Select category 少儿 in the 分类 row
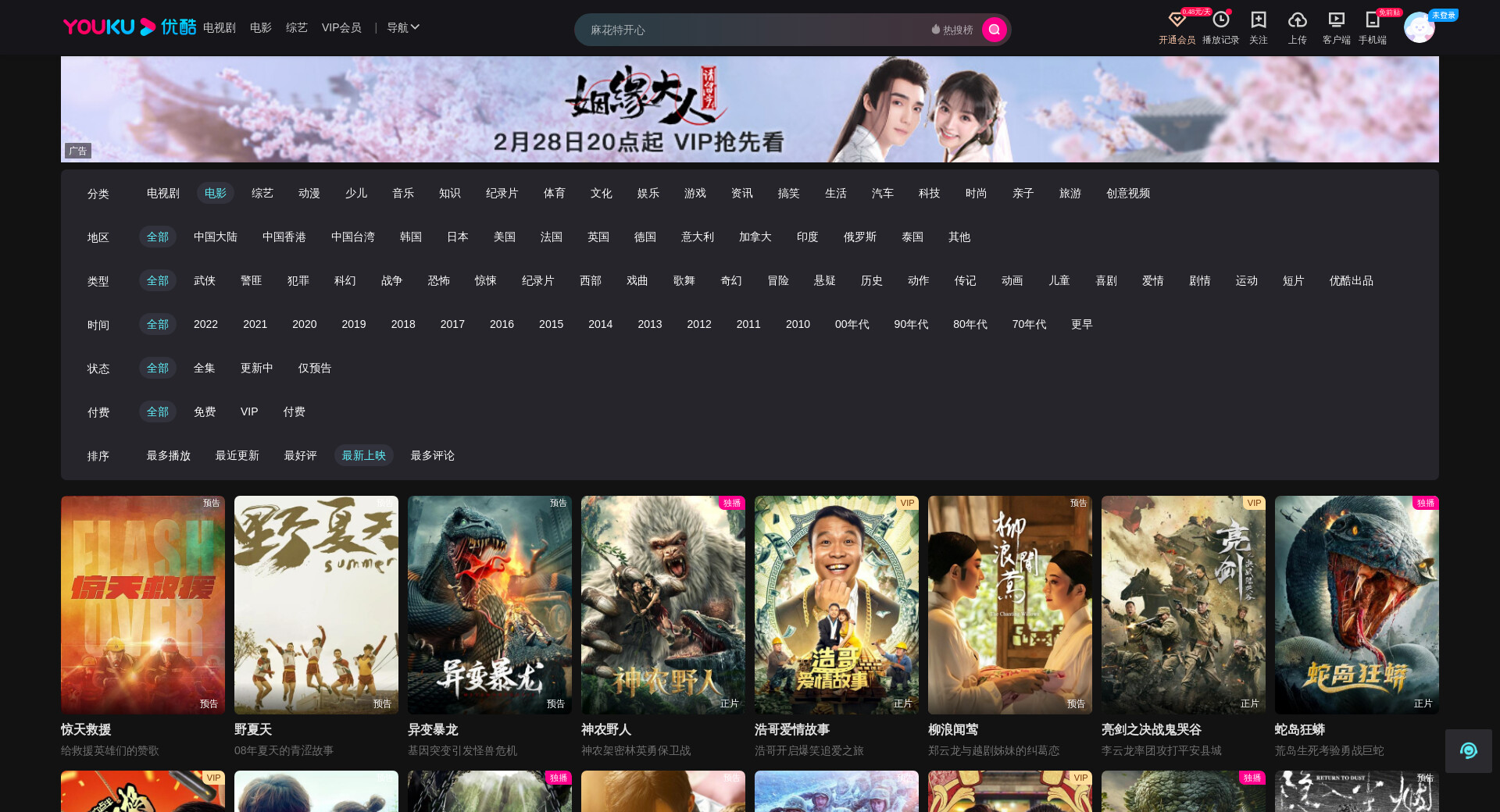Screen dimensions: 1500x812 355,193
